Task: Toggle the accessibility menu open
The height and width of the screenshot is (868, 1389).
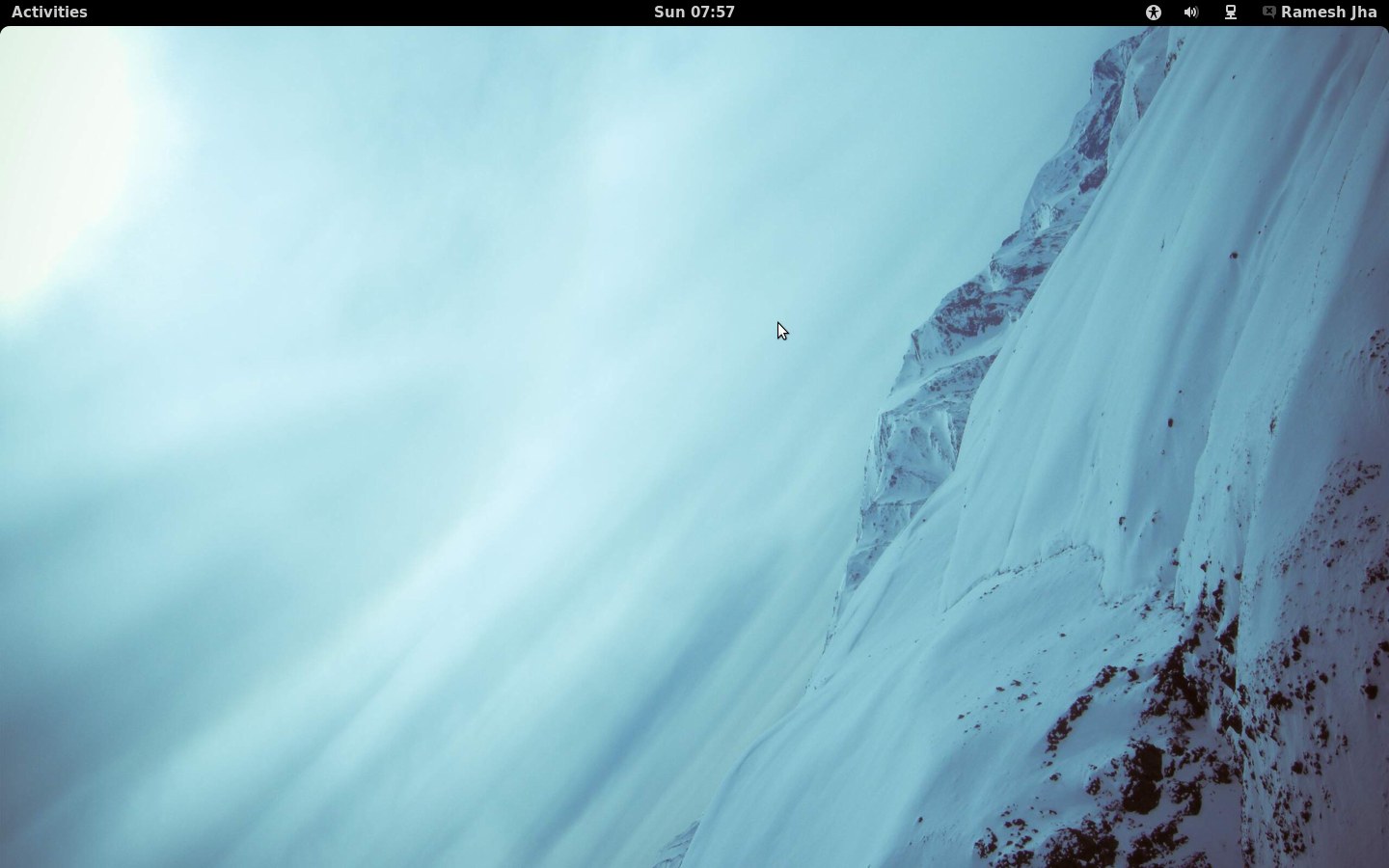Action: tap(1154, 13)
